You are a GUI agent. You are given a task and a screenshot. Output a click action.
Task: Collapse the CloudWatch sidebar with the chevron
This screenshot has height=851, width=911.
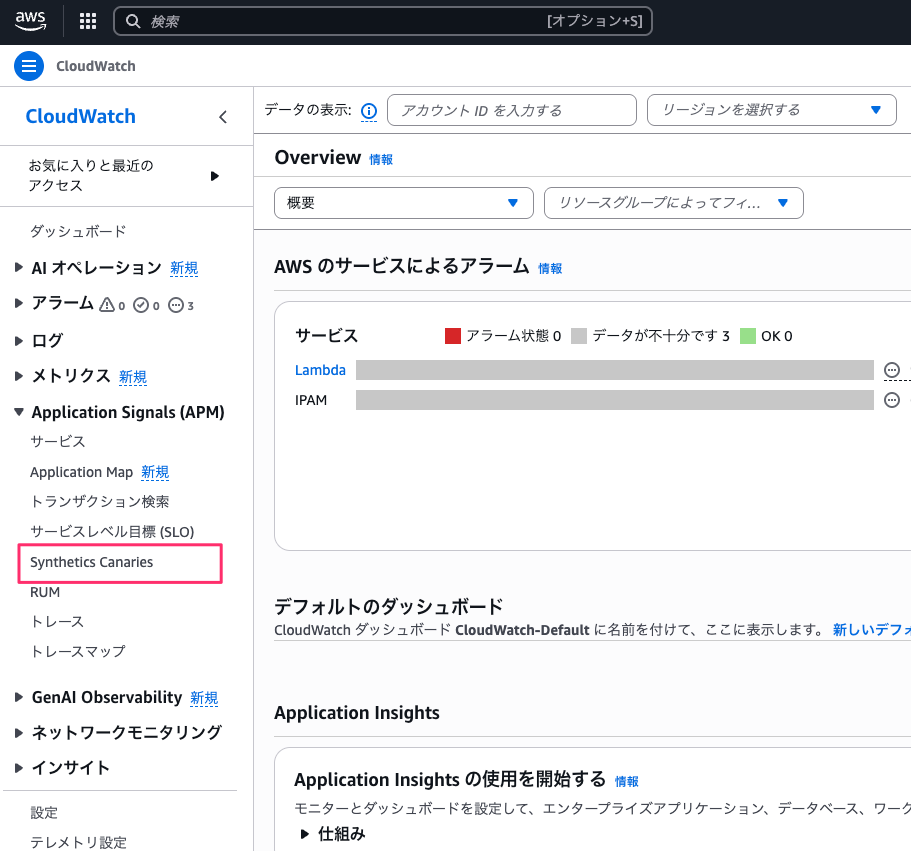[x=223, y=117]
